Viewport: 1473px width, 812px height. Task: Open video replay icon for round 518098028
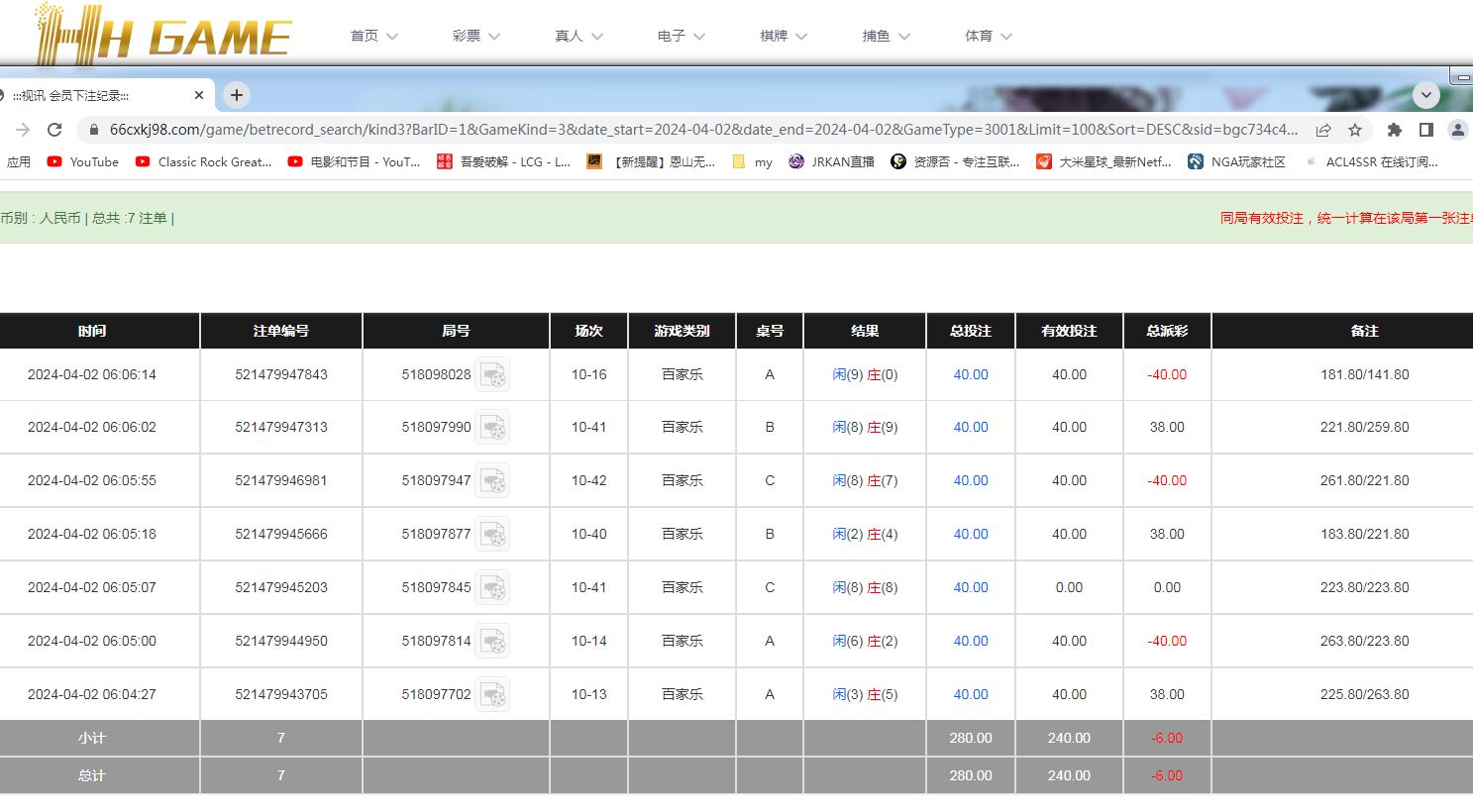[x=492, y=374]
